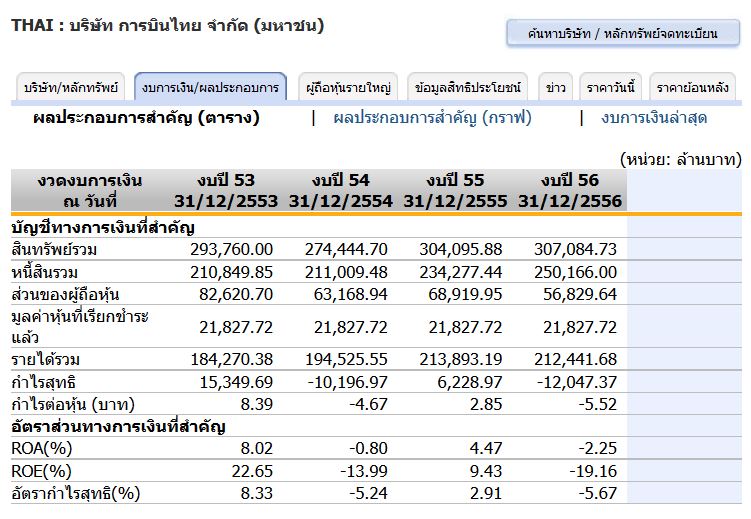
Task: Click ROE value -19.16
Action: [x=593, y=471]
